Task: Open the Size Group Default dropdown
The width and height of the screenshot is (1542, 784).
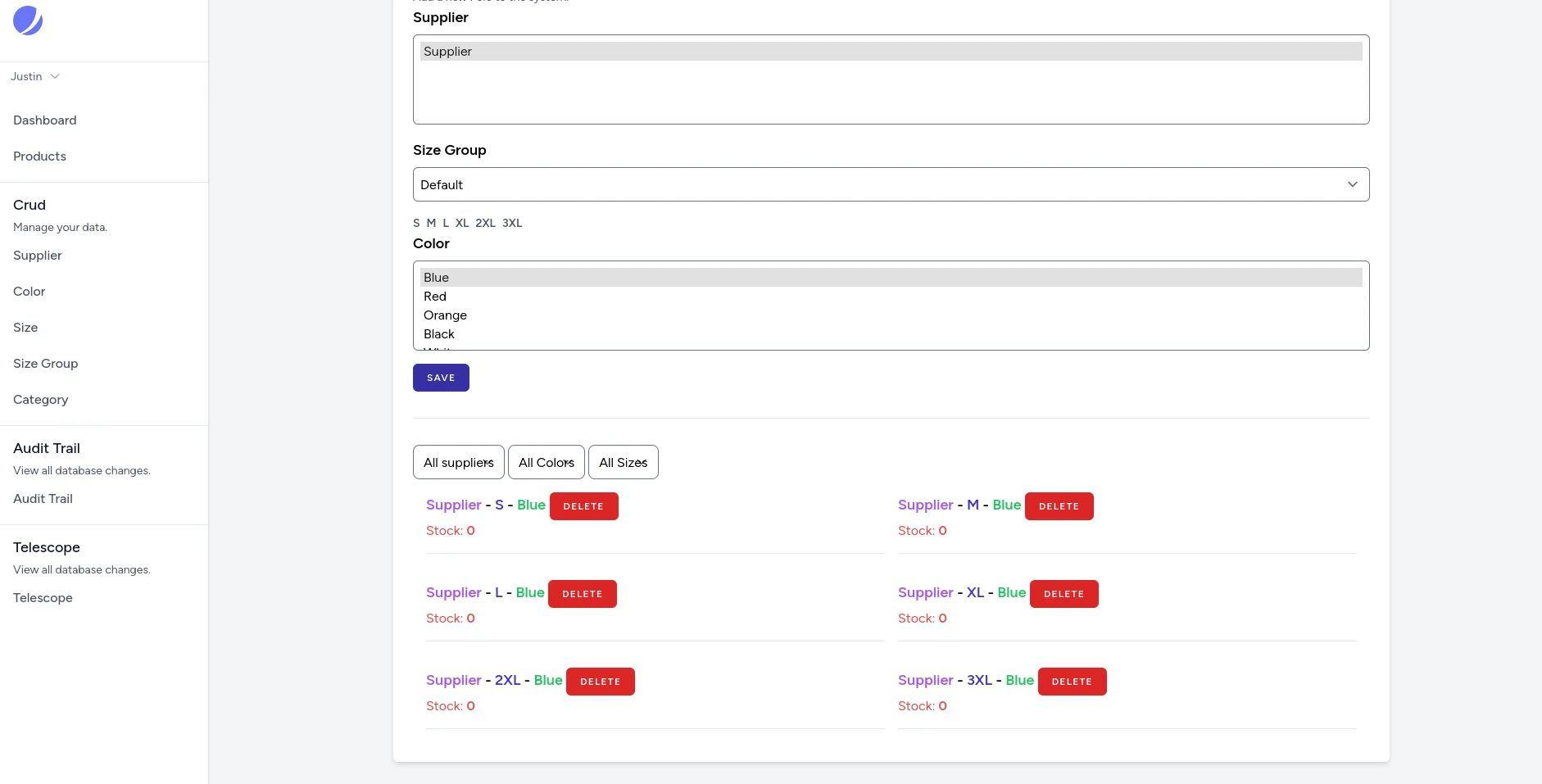Action: pos(891,184)
